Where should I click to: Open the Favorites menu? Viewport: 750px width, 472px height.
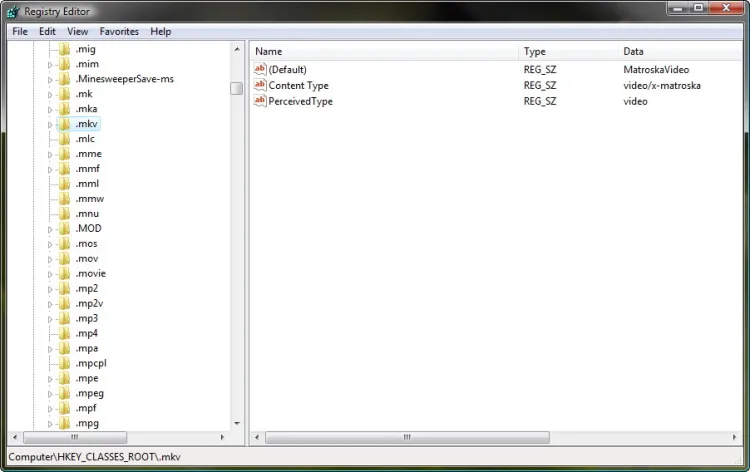click(x=119, y=31)
